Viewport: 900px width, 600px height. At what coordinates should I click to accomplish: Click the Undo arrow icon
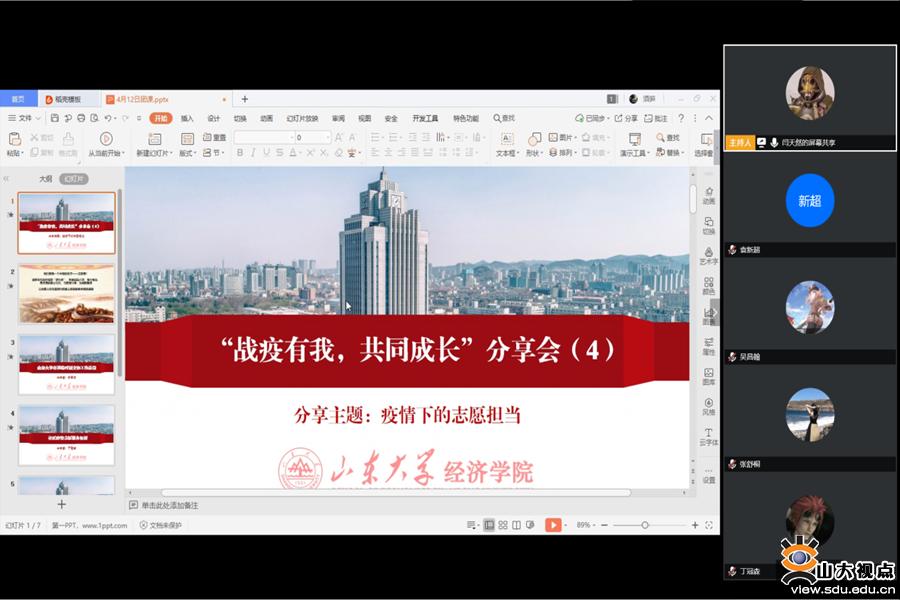(x=108, y=118)
